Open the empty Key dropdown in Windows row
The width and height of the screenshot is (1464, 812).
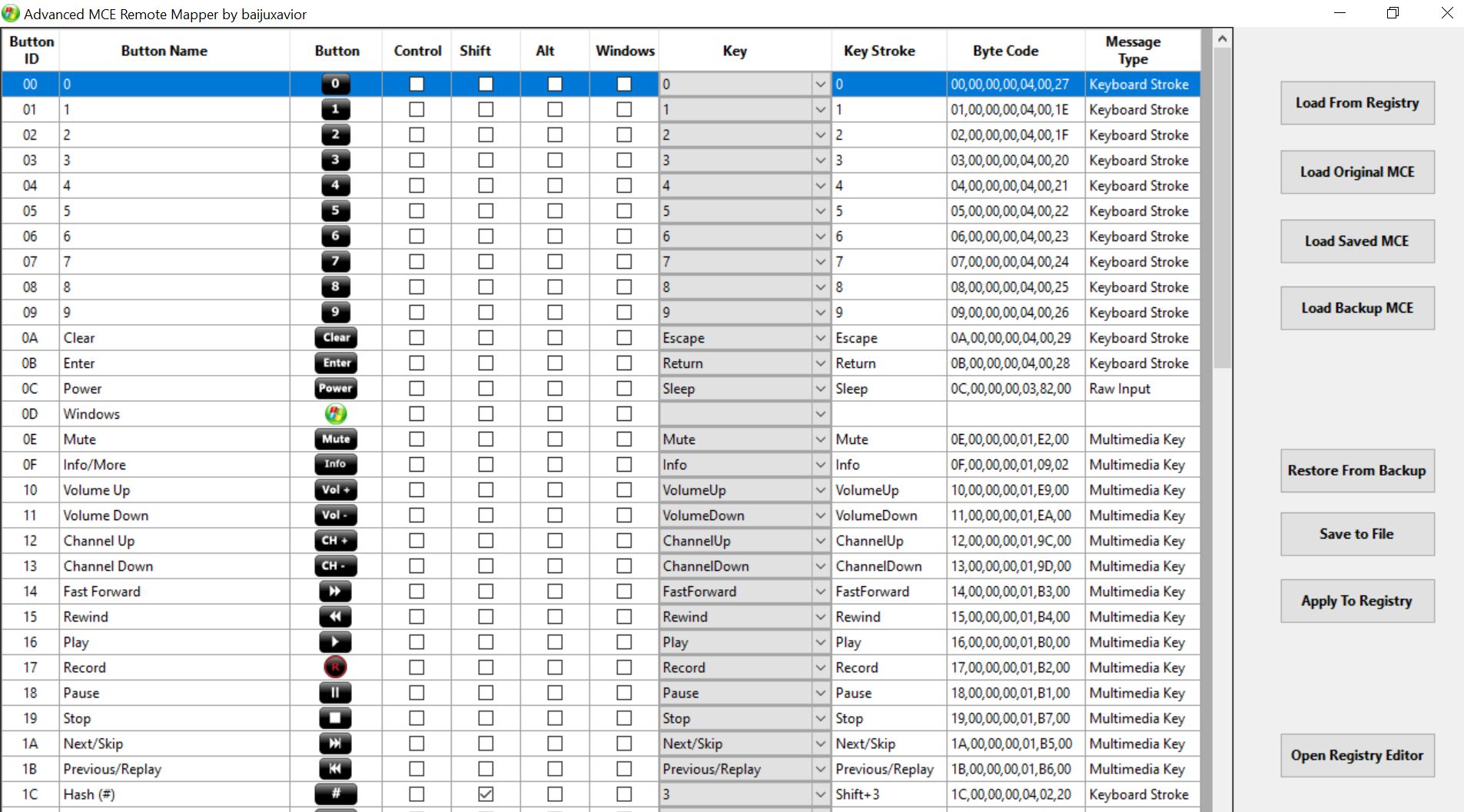pyautogui.click(x=820, y=414)
